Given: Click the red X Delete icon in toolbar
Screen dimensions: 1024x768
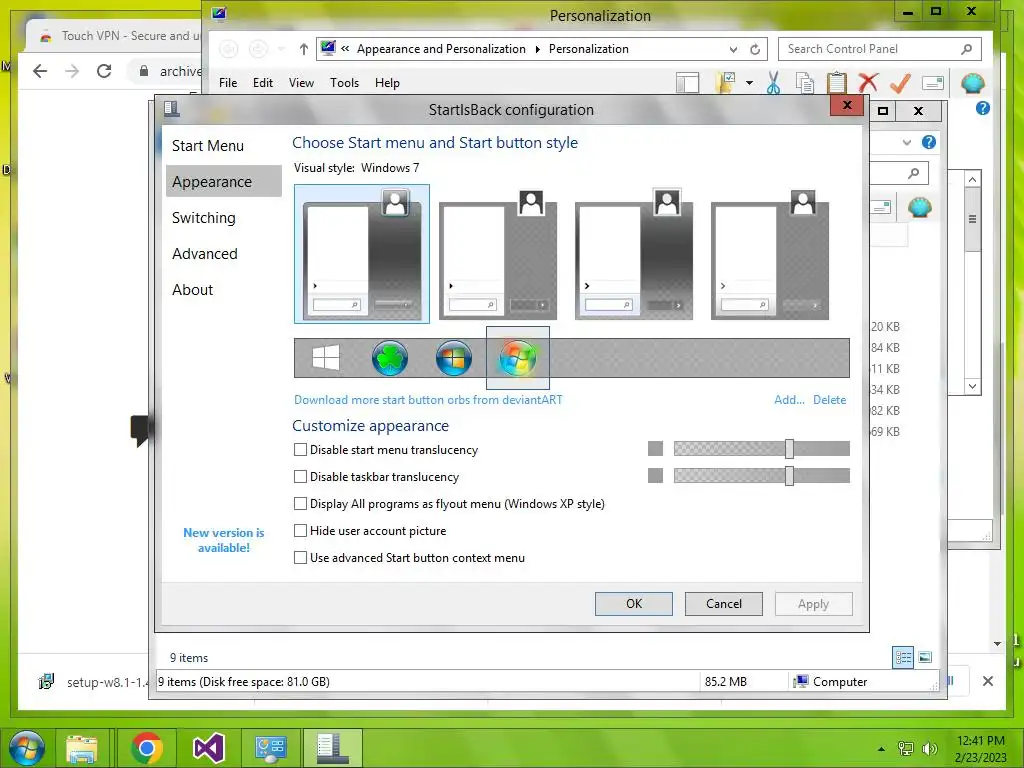Looking at the screenshot, I should pyautogui.click(x=868, y=83).
